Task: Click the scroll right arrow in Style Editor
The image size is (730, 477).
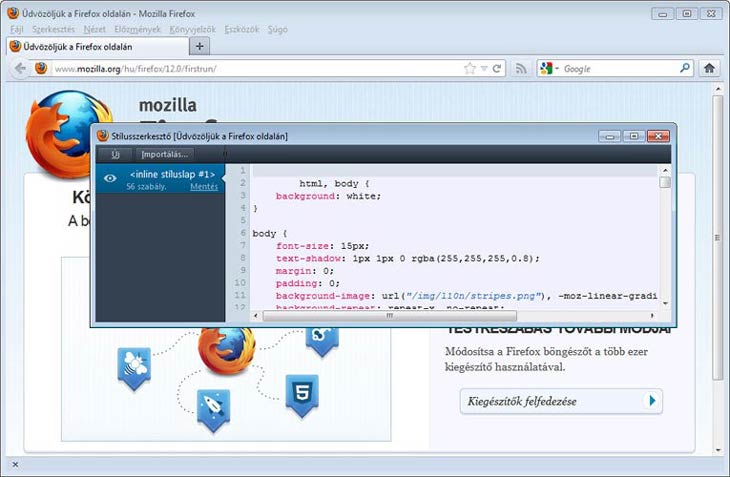Action: 652,316
